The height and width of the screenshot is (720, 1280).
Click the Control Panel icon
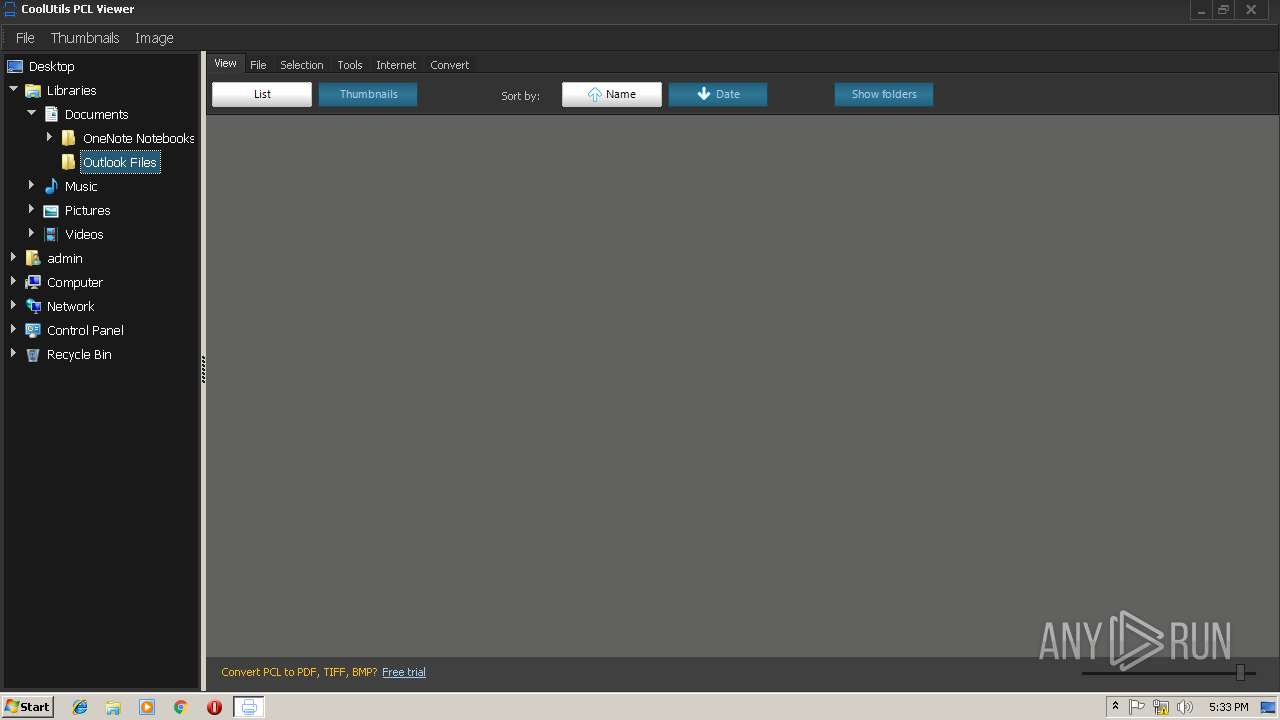(33, 330)
